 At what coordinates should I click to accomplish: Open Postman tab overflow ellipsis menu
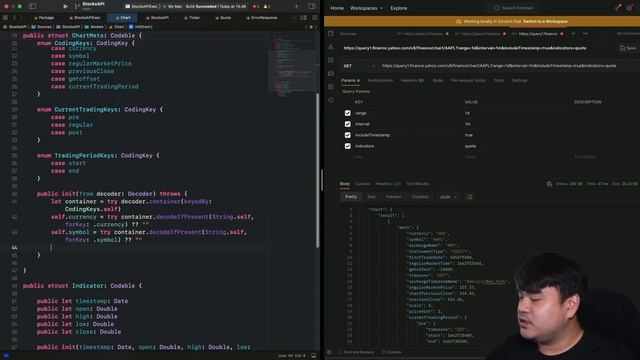tap(585, 33)
